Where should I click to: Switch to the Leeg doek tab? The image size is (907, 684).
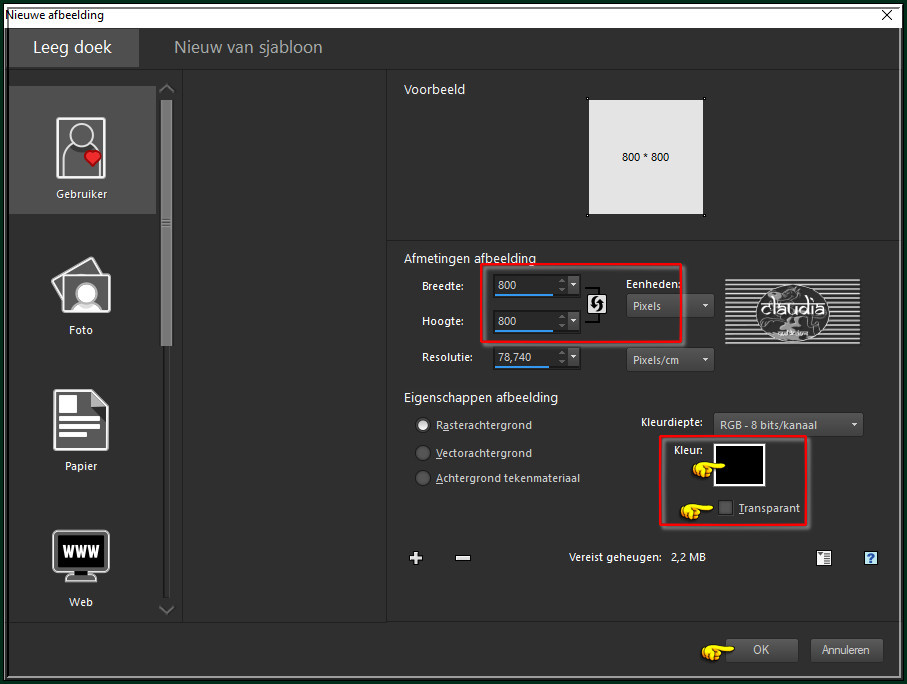click(72, 47)
